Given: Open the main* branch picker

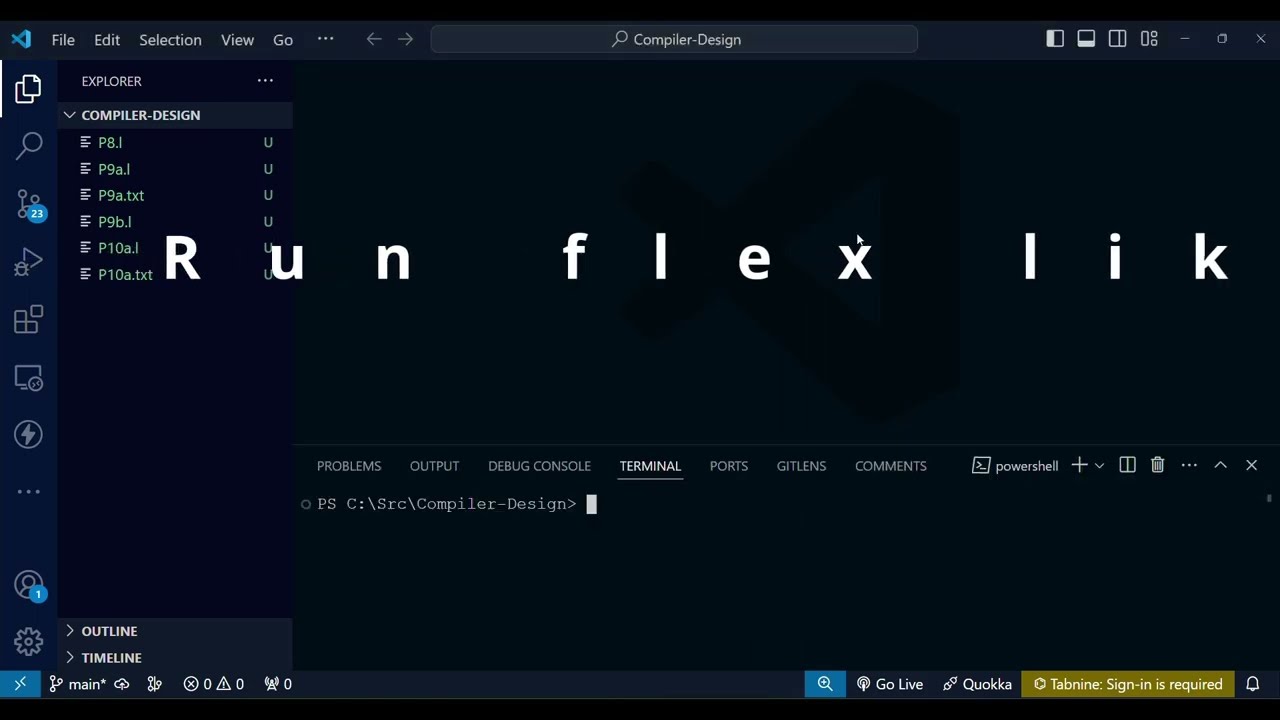Looking at the screenshot, I should point(78,684).
